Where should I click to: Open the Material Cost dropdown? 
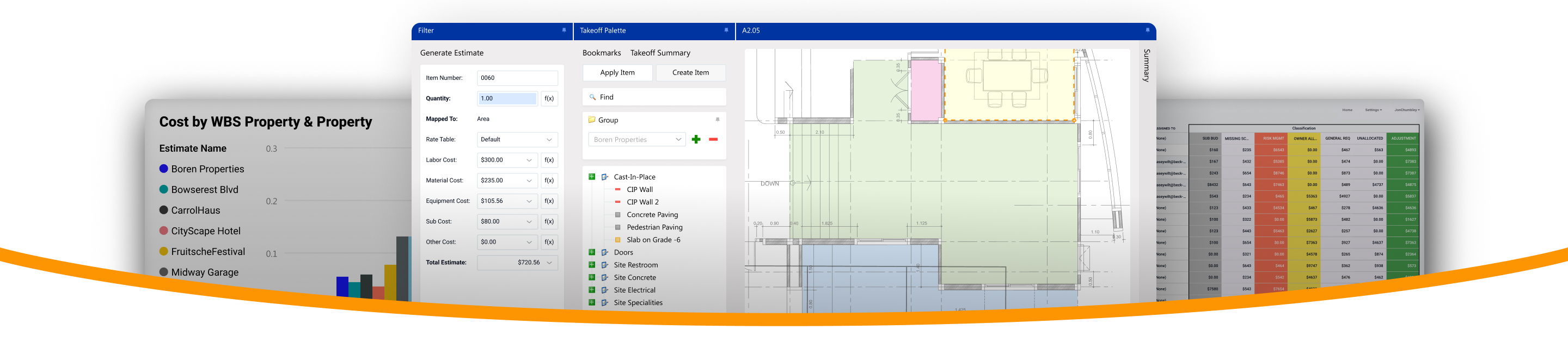(529, 181)
